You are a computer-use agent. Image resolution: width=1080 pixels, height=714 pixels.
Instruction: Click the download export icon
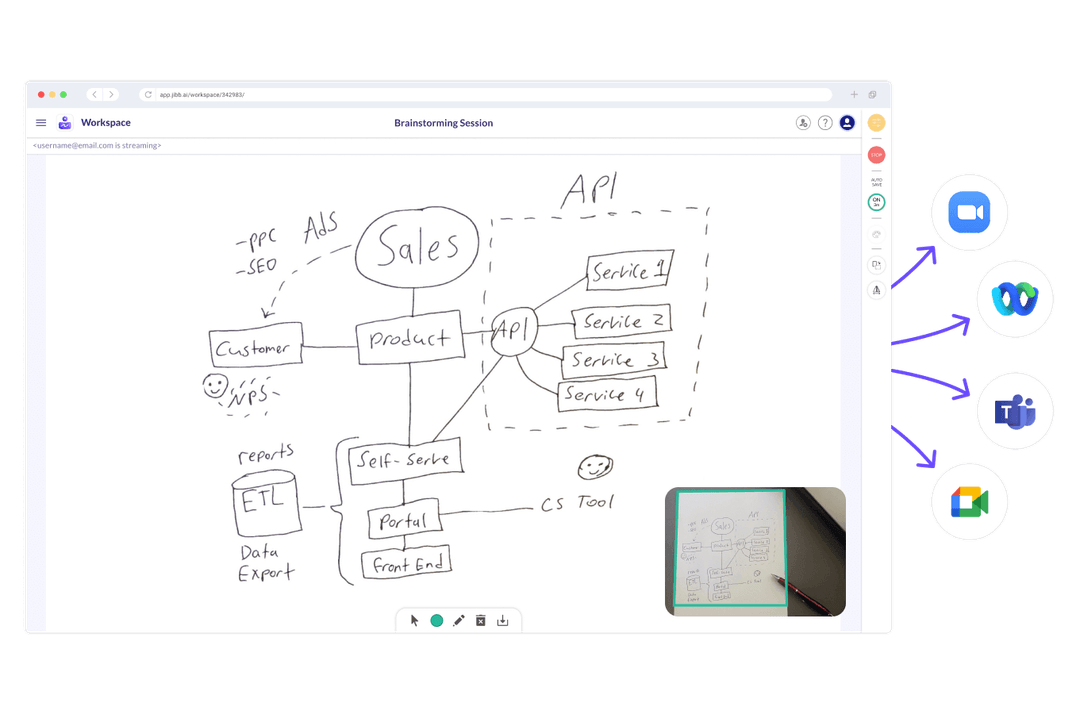(503, 620)
